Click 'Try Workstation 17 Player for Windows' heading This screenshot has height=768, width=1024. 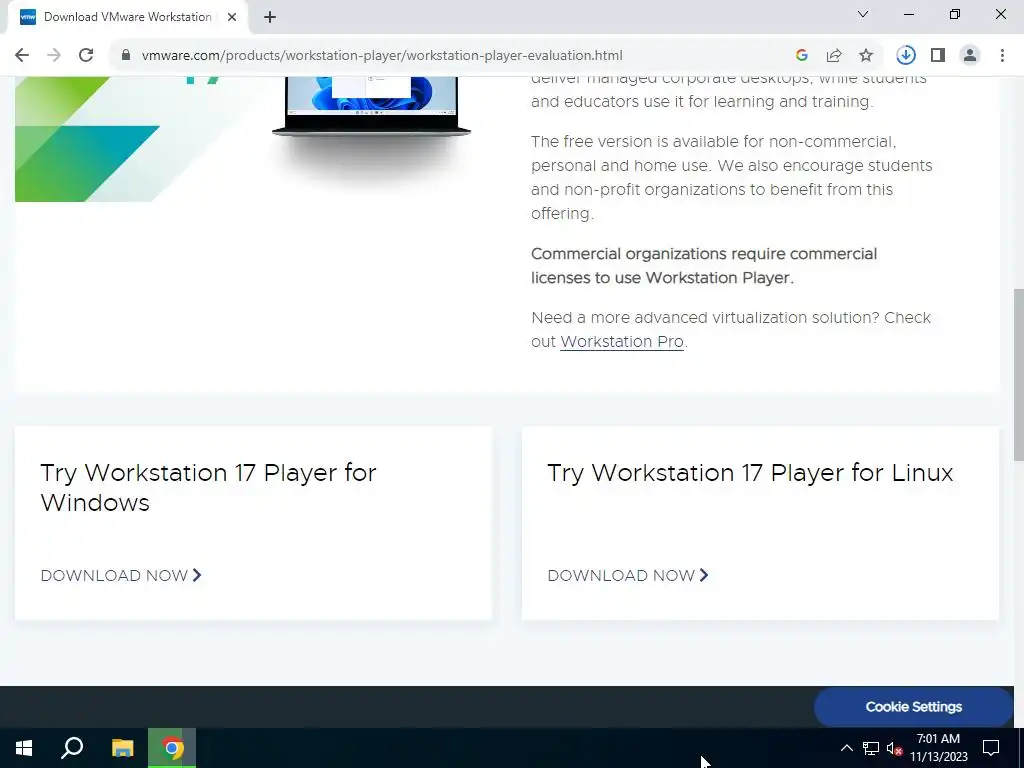208,487
